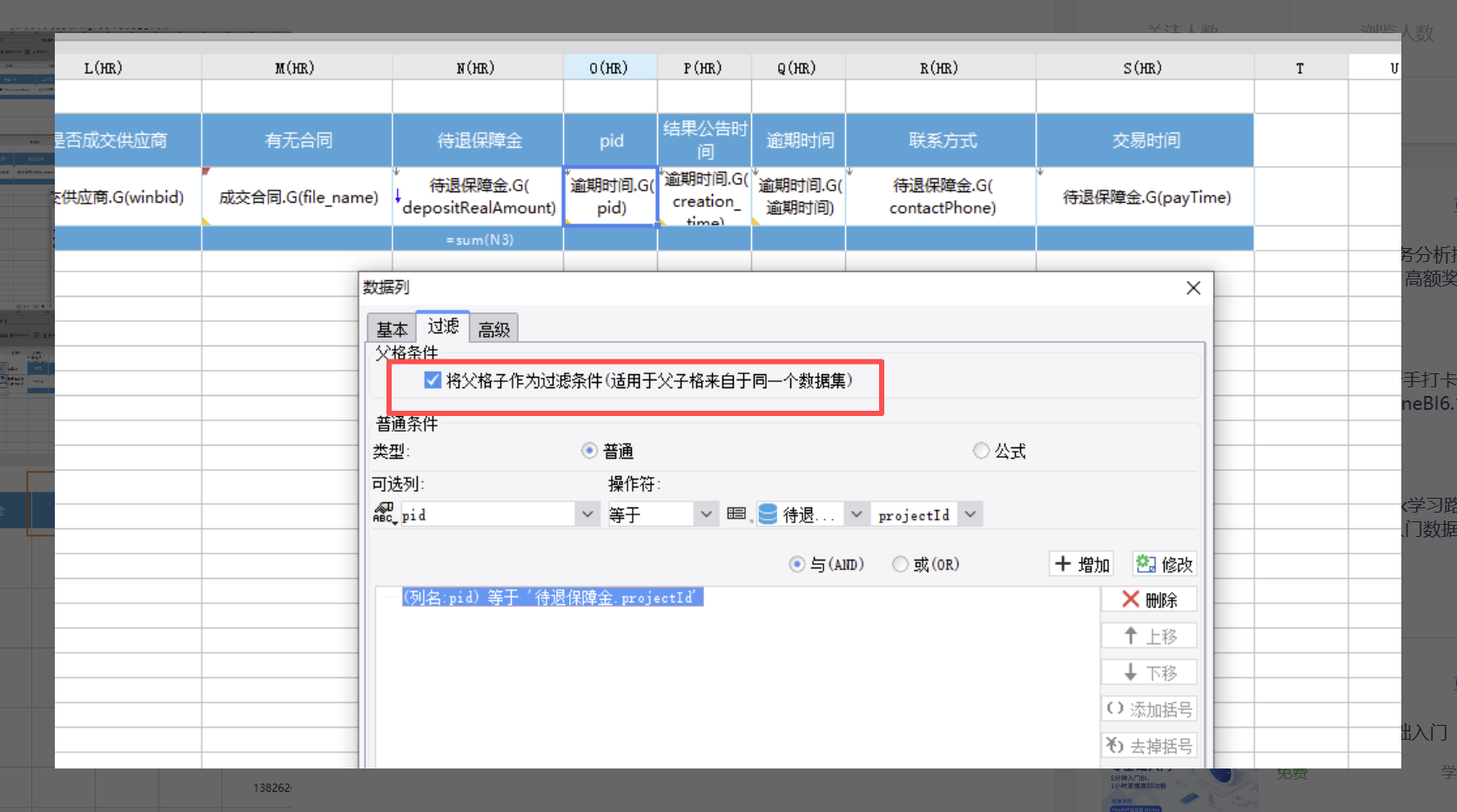This screenshot has width=1457, height=812.
Task: Click the 增加 button to add condition
Action: pos(1082,565)
